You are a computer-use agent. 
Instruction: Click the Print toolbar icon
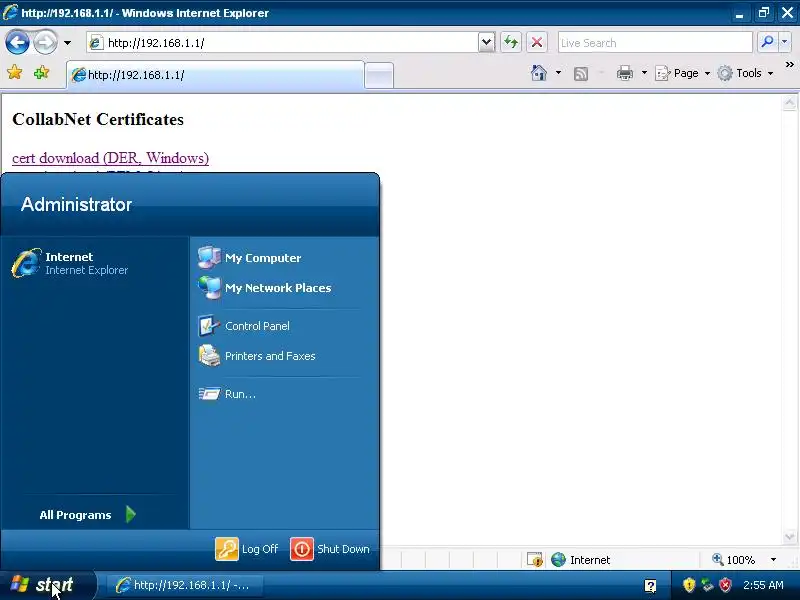click(x=624, y=73)
